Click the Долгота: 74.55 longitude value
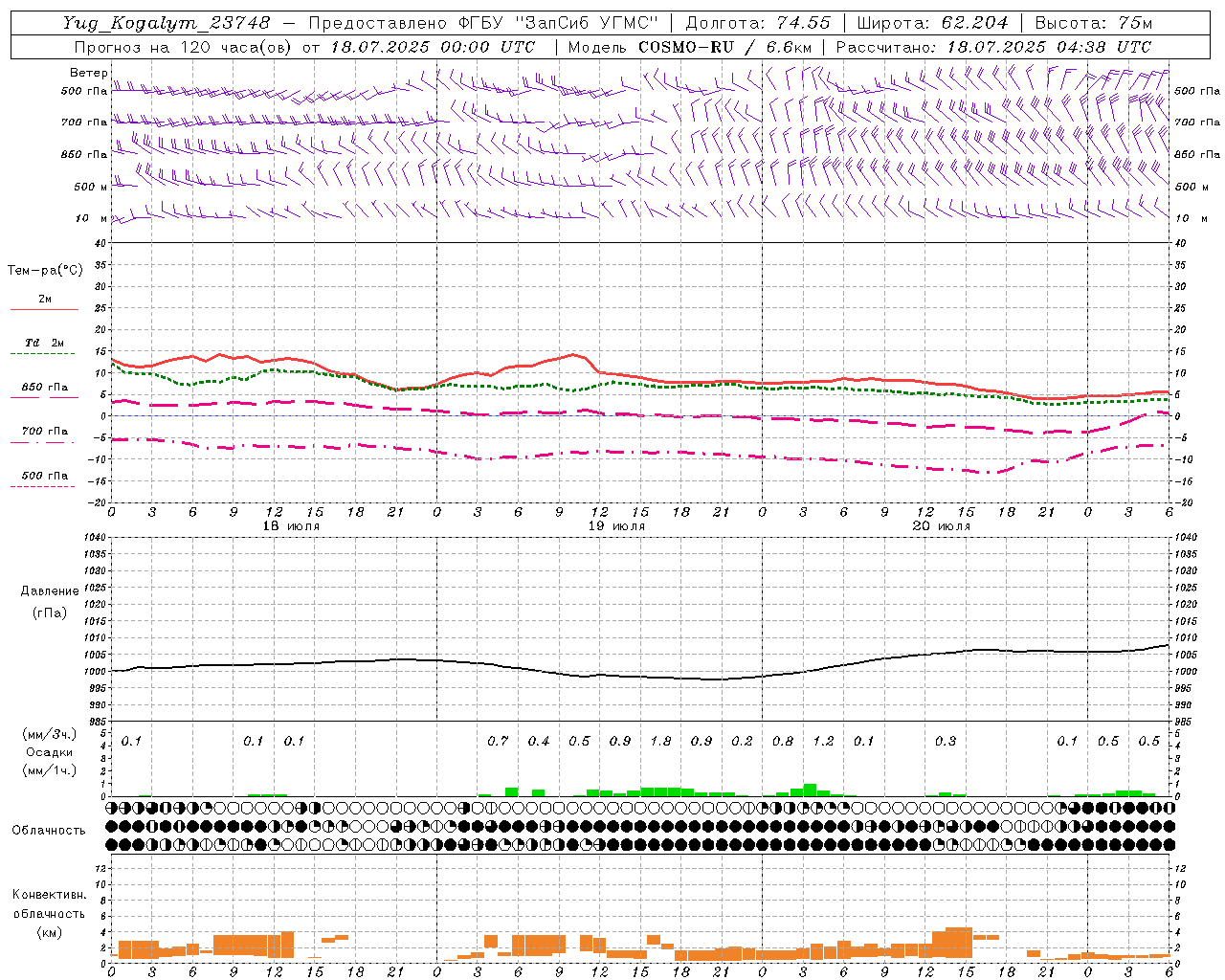The height and width of the screenshot is (980, 1225). (x=758, y=23)
